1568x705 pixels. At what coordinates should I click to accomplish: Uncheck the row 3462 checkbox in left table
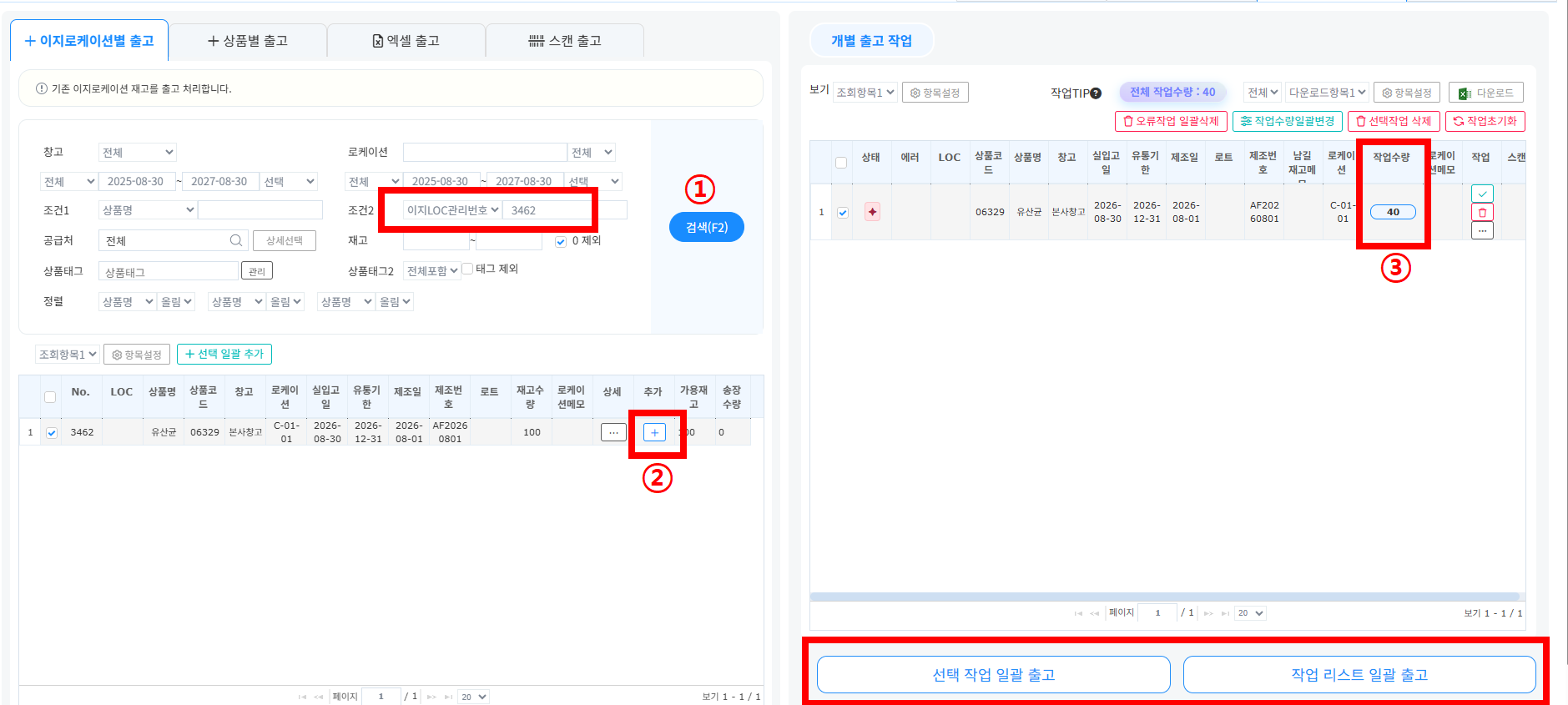point(52,432)
